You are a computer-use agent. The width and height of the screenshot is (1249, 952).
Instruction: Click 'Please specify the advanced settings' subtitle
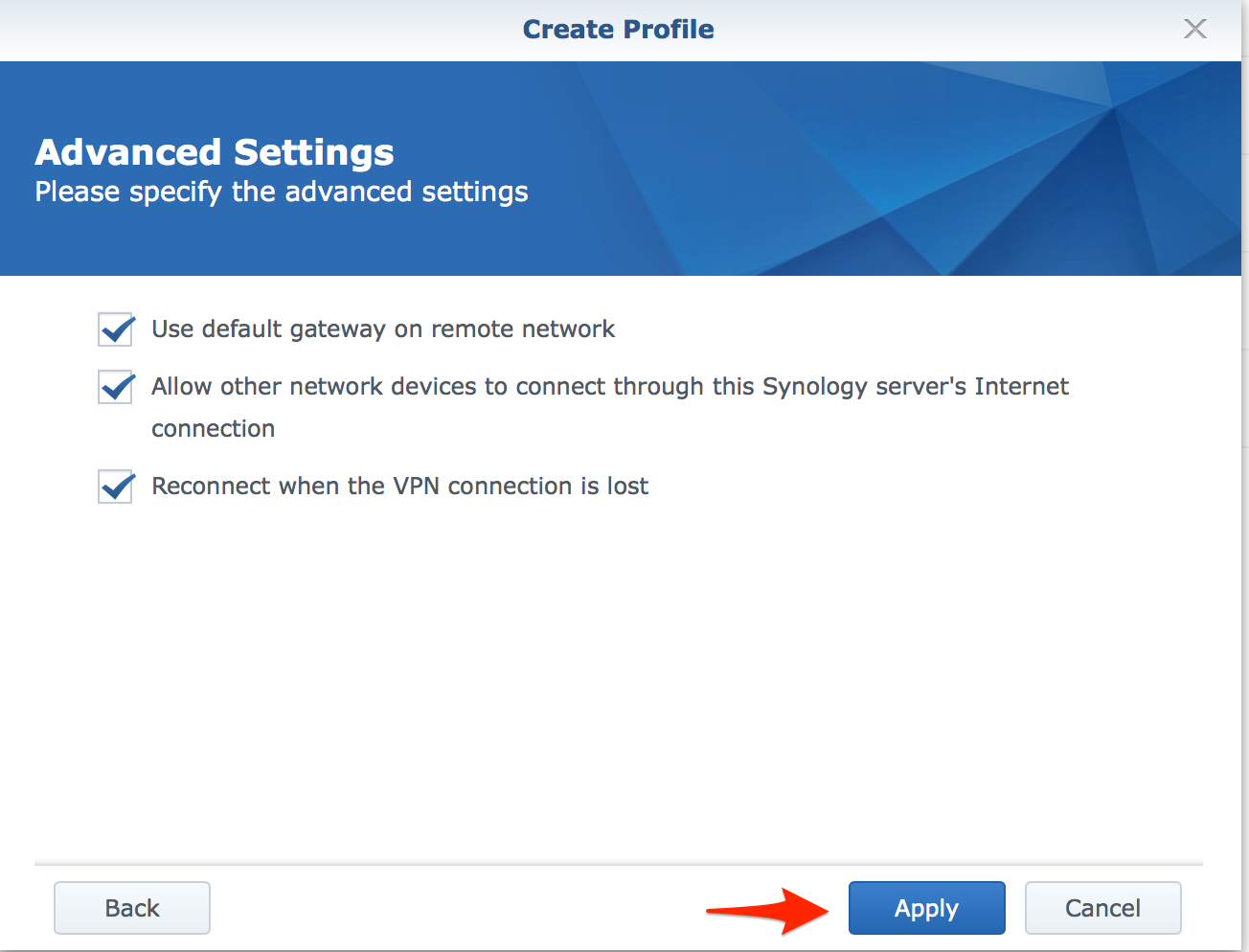point(281,192)
